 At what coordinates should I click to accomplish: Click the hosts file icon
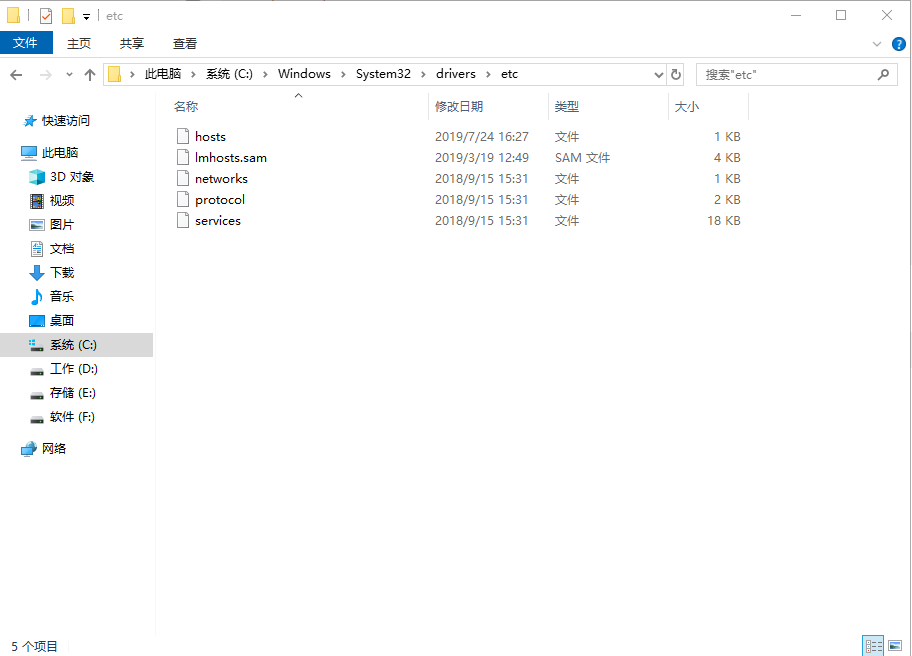coord(183,137)
